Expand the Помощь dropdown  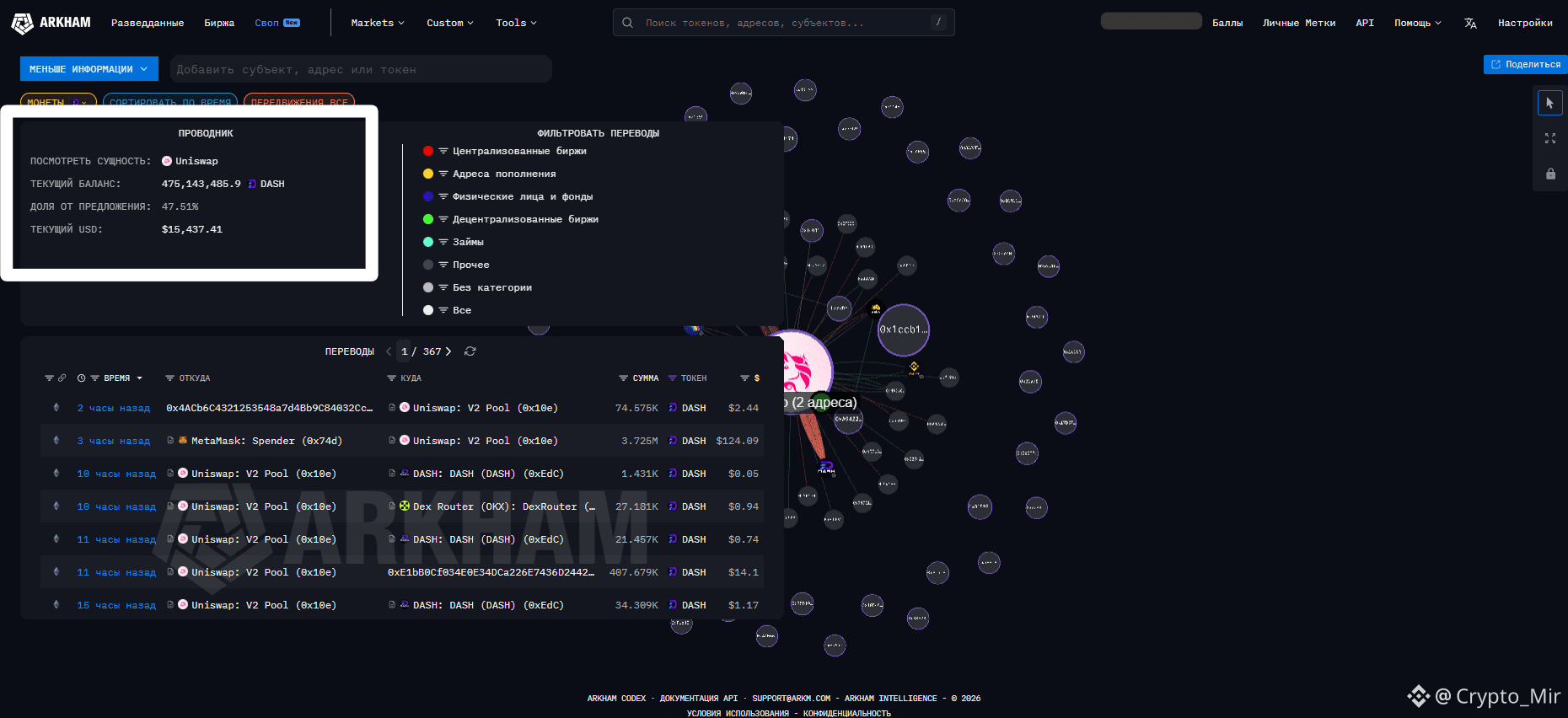[x=1418, y=23]
